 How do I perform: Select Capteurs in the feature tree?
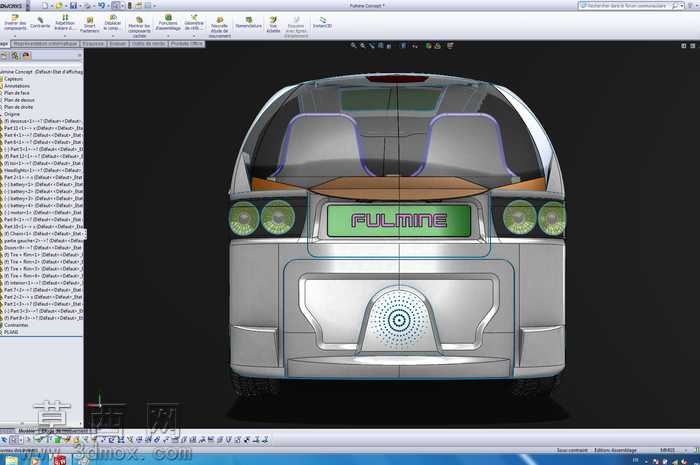pos(13,79)
